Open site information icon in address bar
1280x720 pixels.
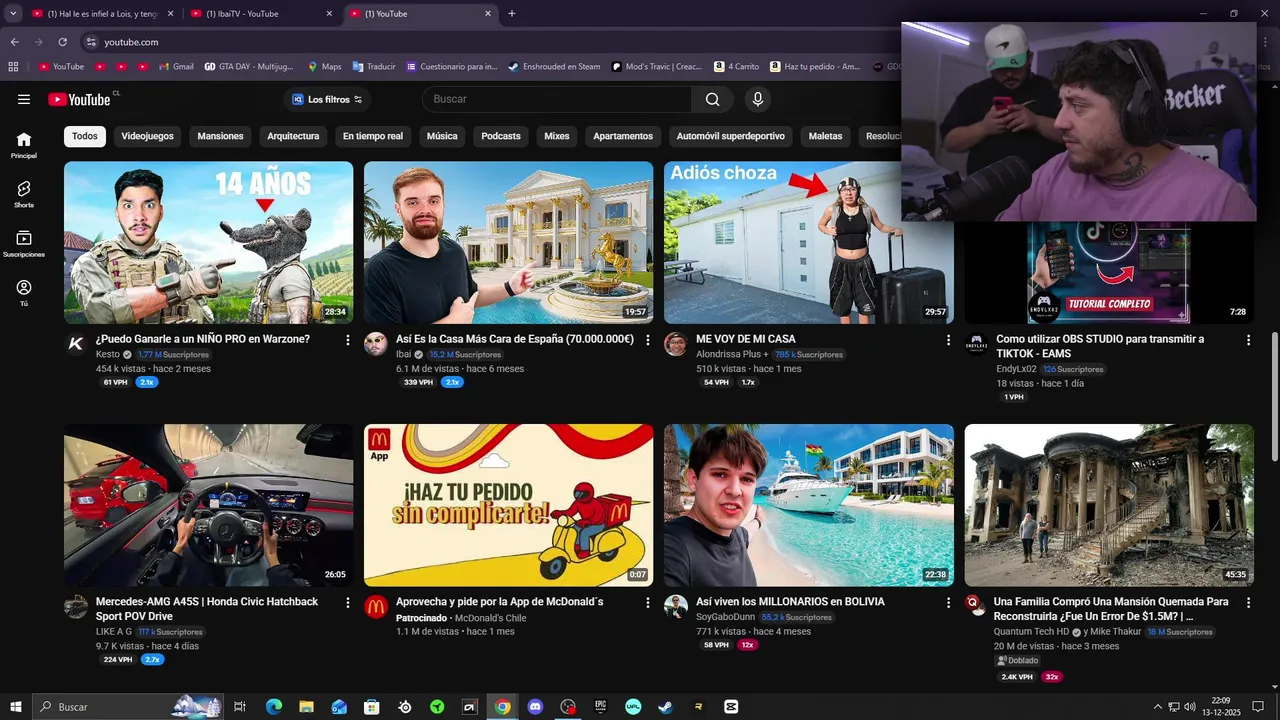[91, 42]
